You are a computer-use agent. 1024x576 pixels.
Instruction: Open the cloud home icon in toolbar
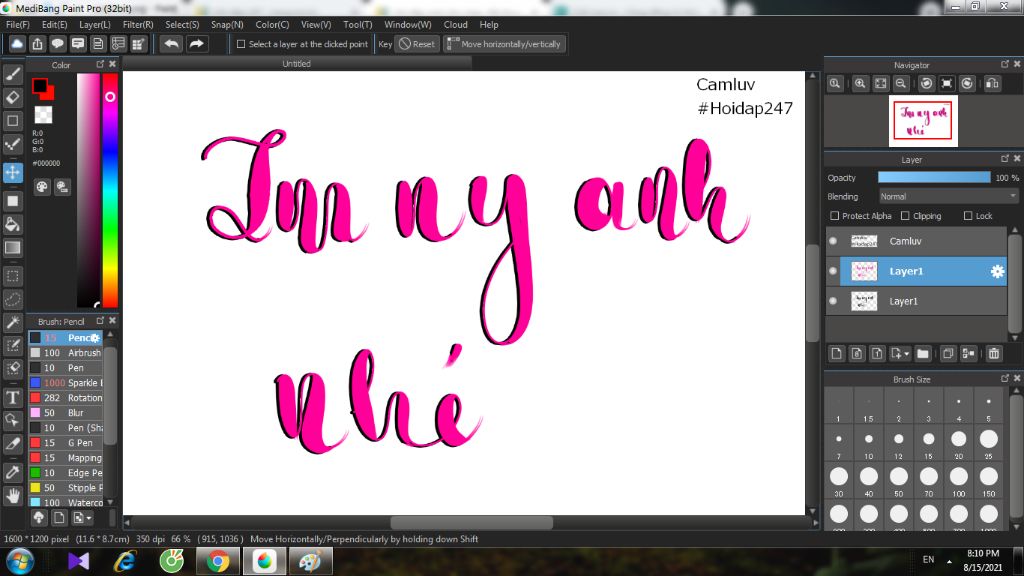17,44
